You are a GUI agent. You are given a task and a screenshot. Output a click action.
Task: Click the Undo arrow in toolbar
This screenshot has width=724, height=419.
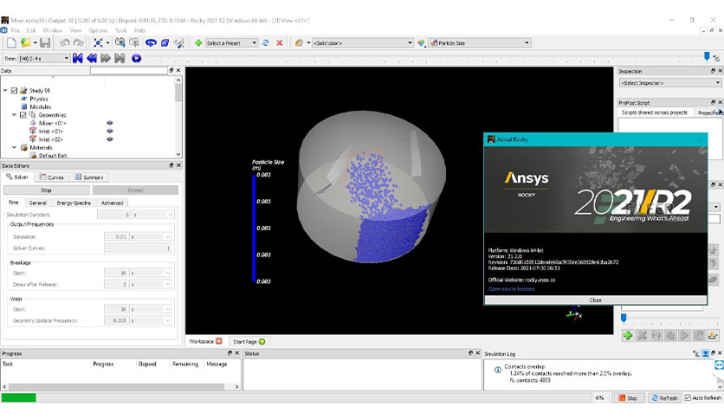click(x=64, y=43)
